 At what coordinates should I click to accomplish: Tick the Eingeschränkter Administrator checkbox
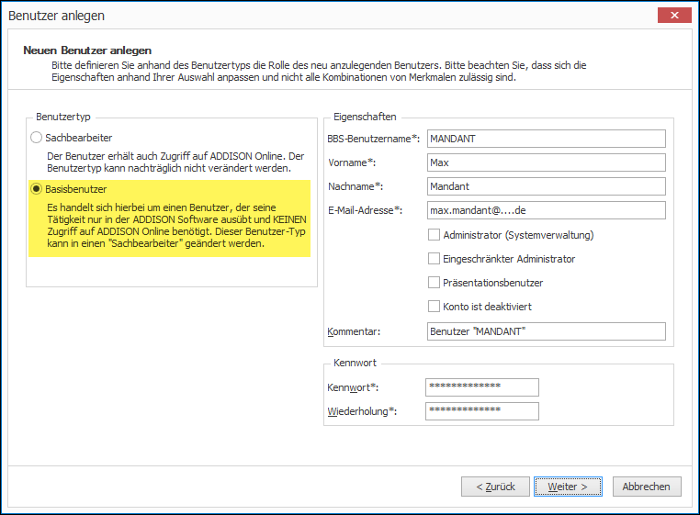click(x=434, y=259)
